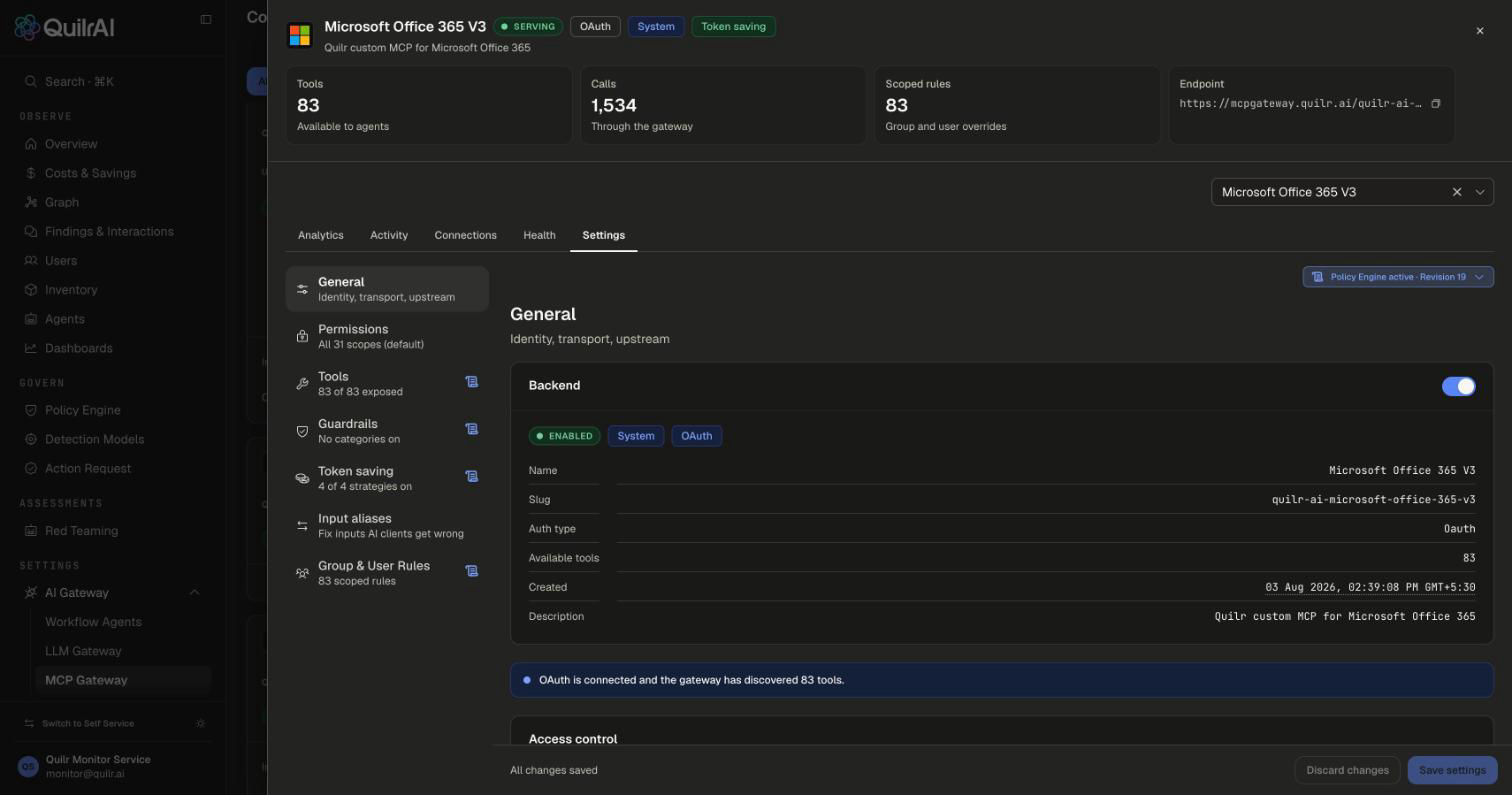
Task: Go to Graph view
Action: (x=62, y=202)
